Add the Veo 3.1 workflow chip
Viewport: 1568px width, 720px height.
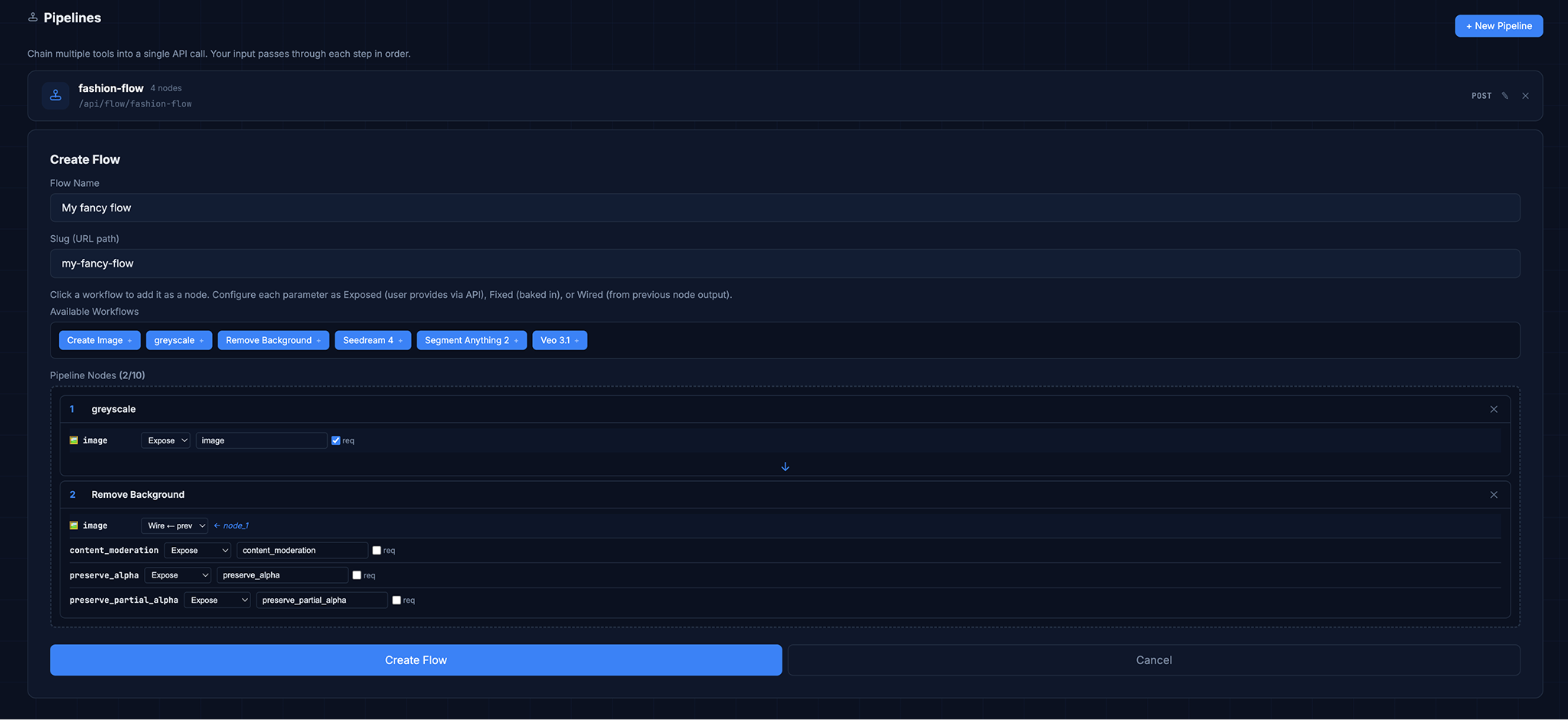click(x=559, y=340)
